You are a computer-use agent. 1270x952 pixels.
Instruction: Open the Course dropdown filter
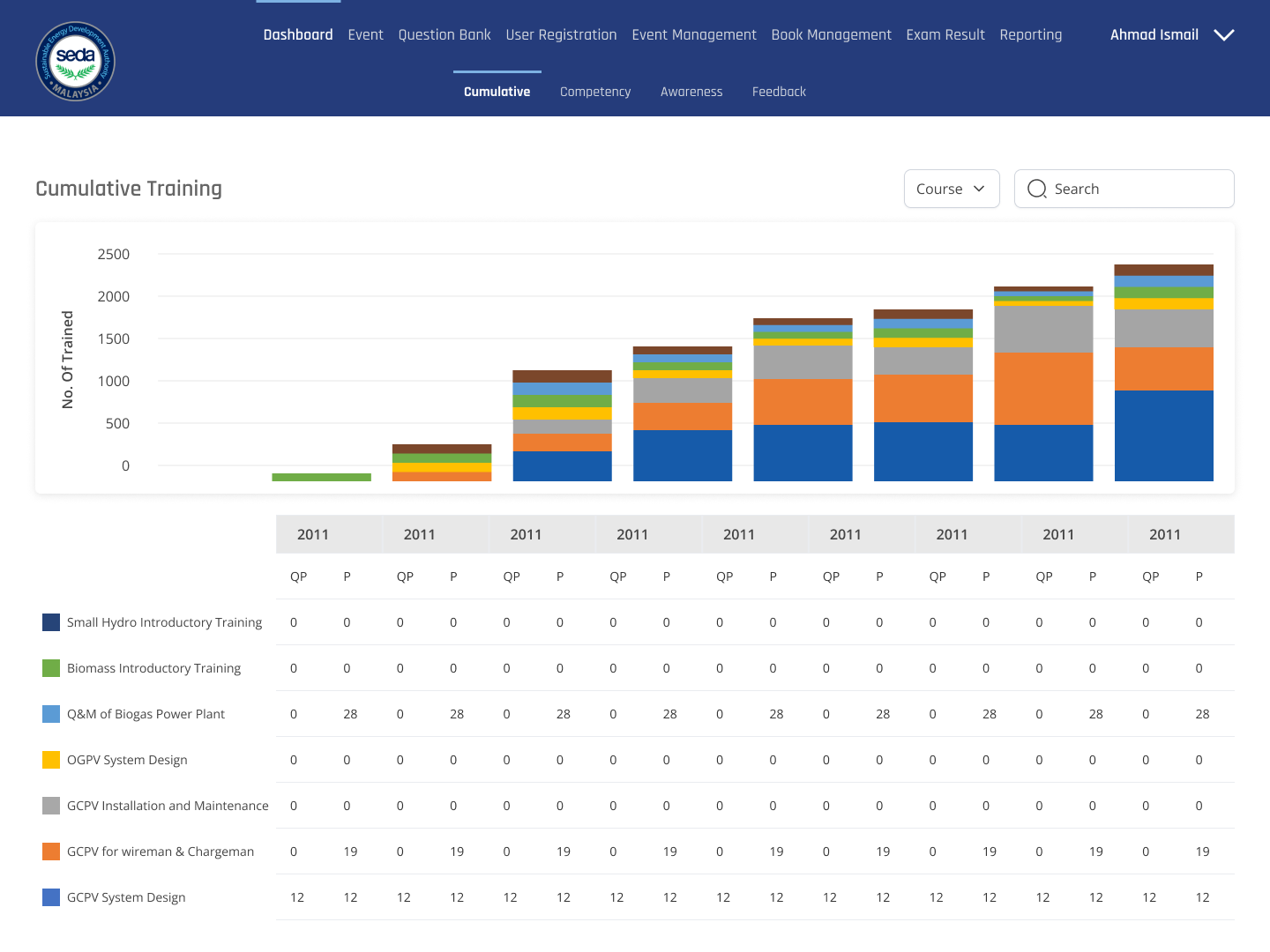(952, 189)
